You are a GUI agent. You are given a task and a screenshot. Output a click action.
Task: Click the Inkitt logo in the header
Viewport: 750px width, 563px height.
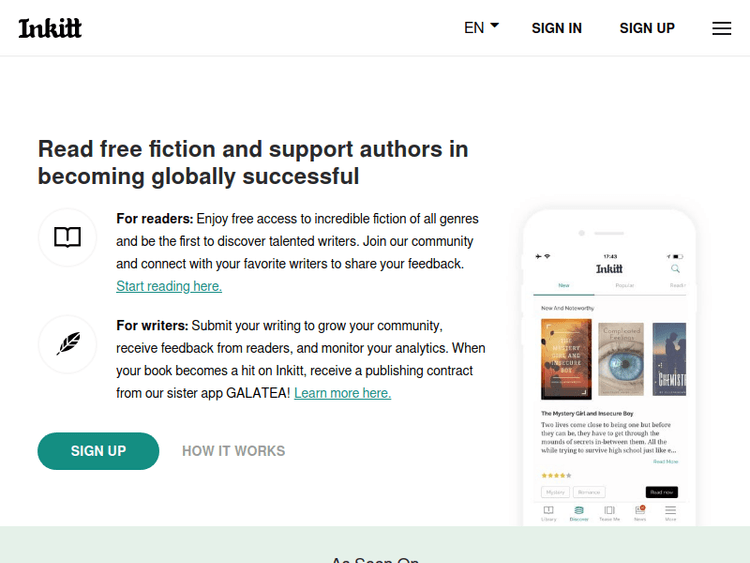[50, 28]
